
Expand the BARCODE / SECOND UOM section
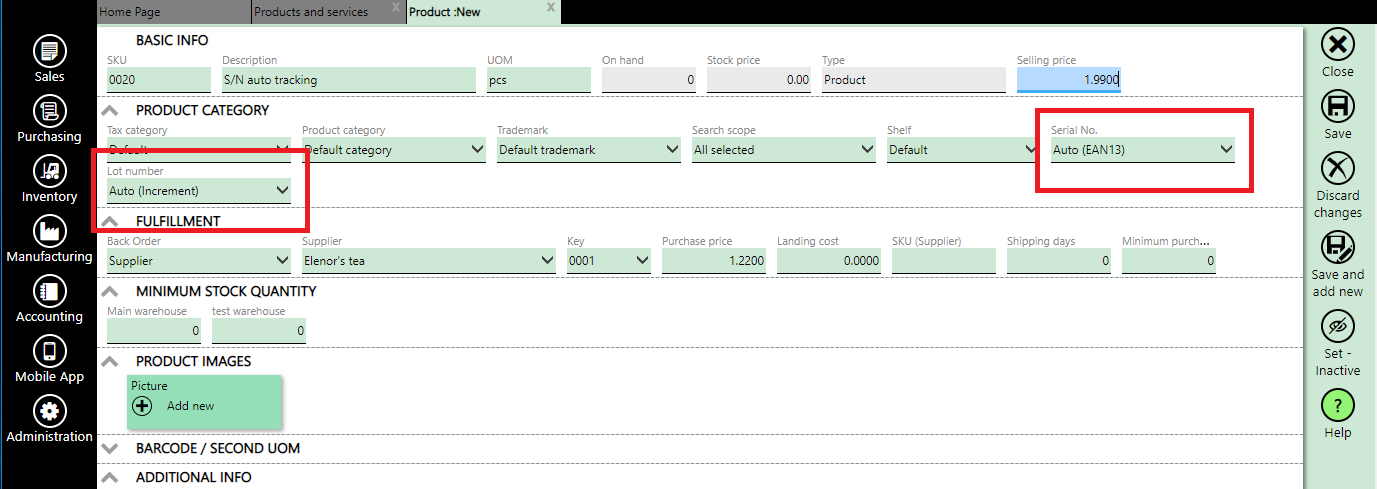tap(111, 449)
